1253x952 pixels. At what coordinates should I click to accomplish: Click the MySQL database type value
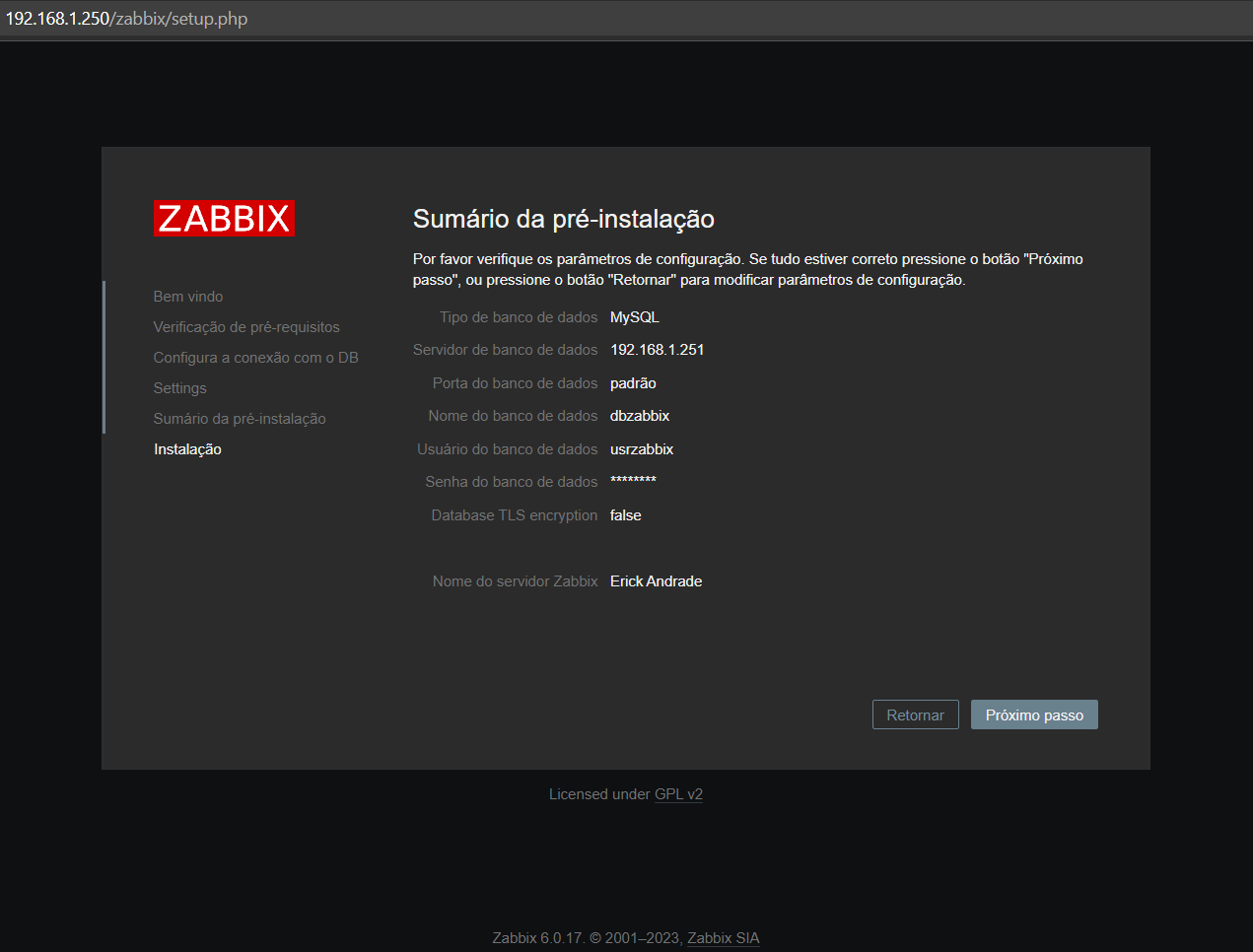pyautogui.click(x=634, y=317)
